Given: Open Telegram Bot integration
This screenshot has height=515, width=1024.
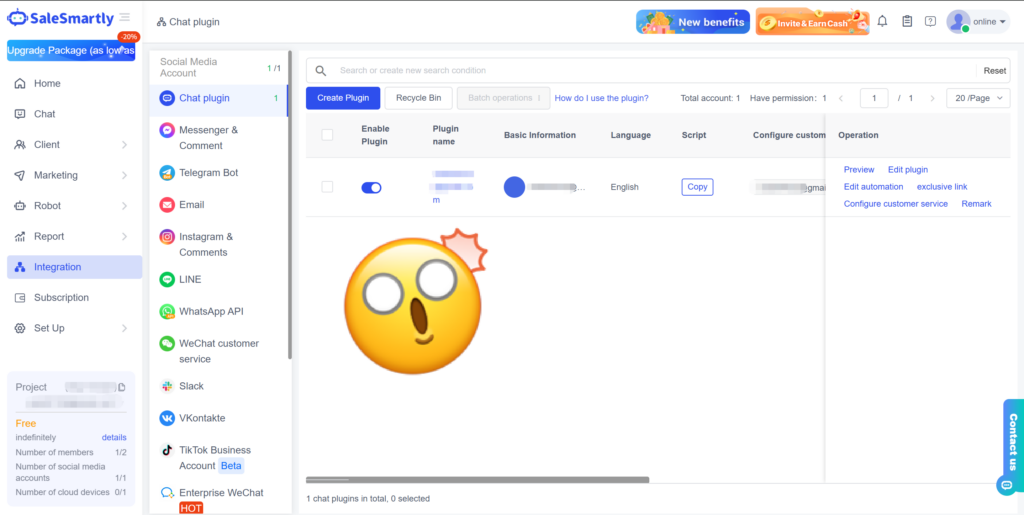Looking at the screenshot, I should tap(208, 173).
